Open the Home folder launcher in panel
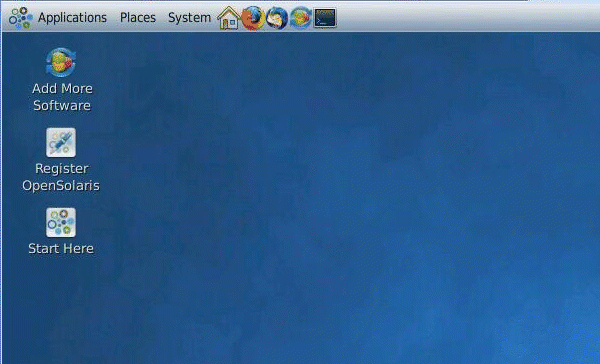 pyautogui.click(x=228, y=18)
